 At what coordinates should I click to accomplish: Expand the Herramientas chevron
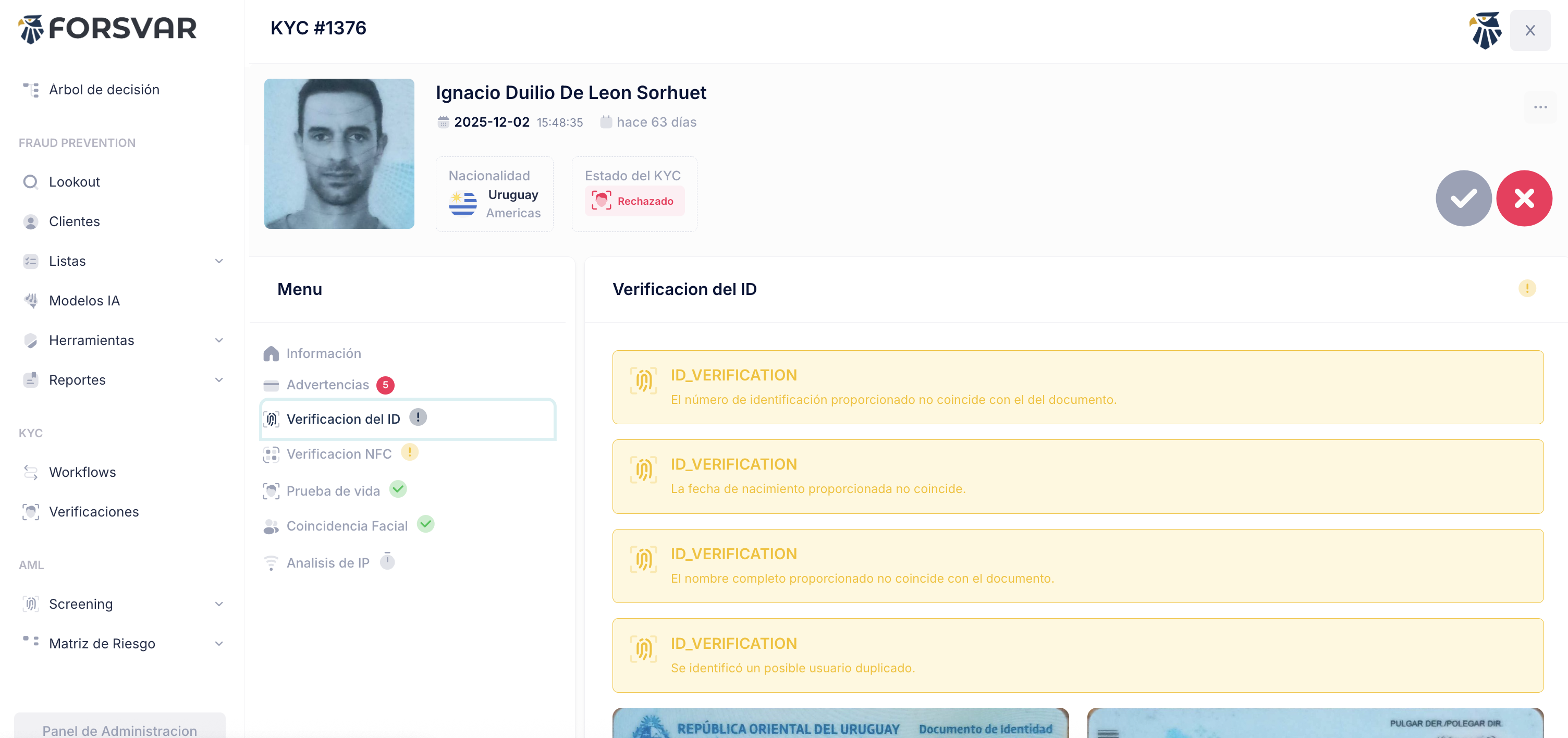coord(218,340)
